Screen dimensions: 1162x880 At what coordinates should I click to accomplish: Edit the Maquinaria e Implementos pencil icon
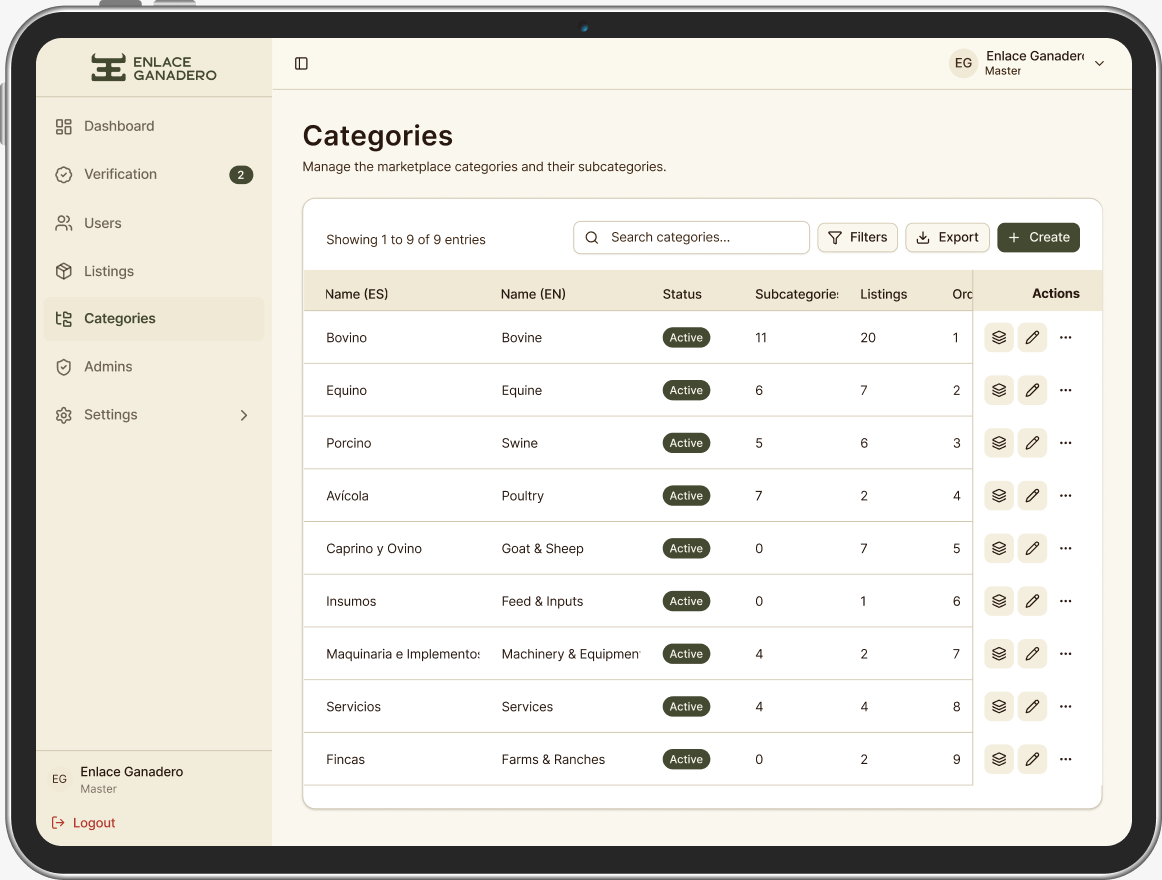tap(1032, 654)
